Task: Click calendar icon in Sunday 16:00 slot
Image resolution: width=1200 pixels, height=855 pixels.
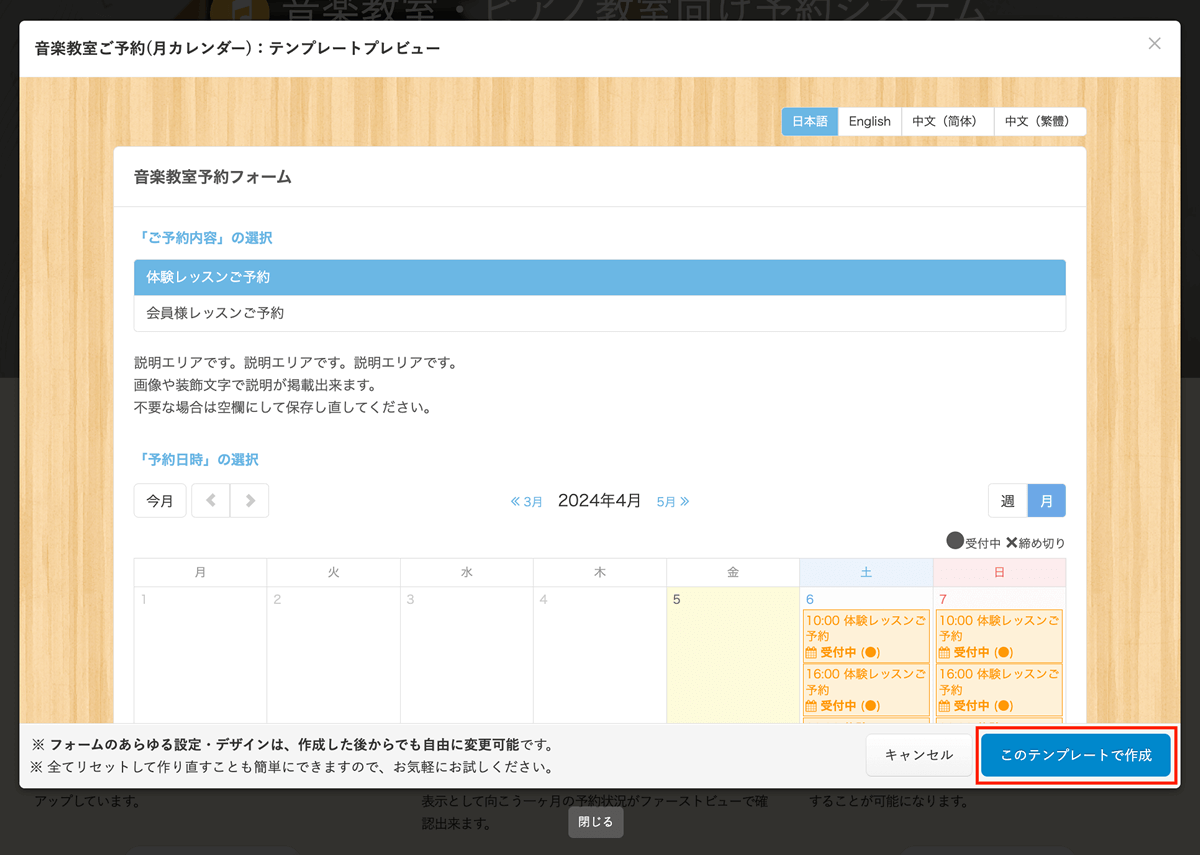Action: click(944, 706)
